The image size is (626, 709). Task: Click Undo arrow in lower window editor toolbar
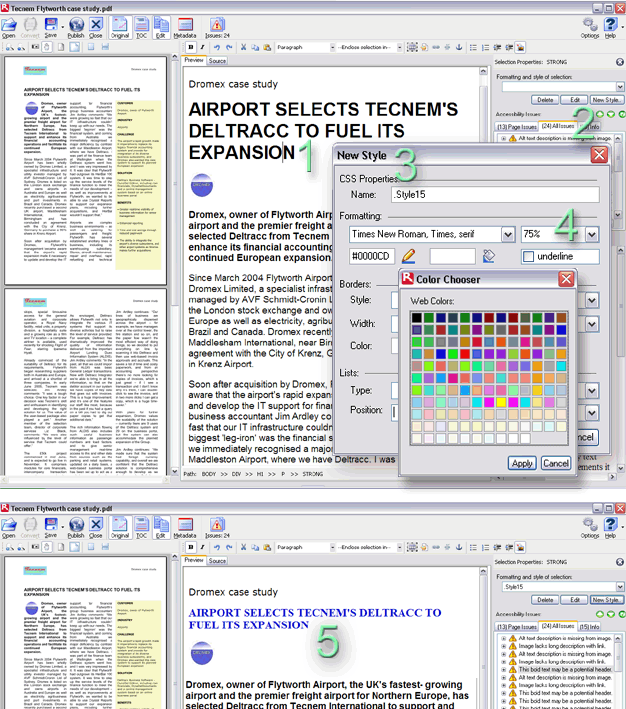point(217,547)
